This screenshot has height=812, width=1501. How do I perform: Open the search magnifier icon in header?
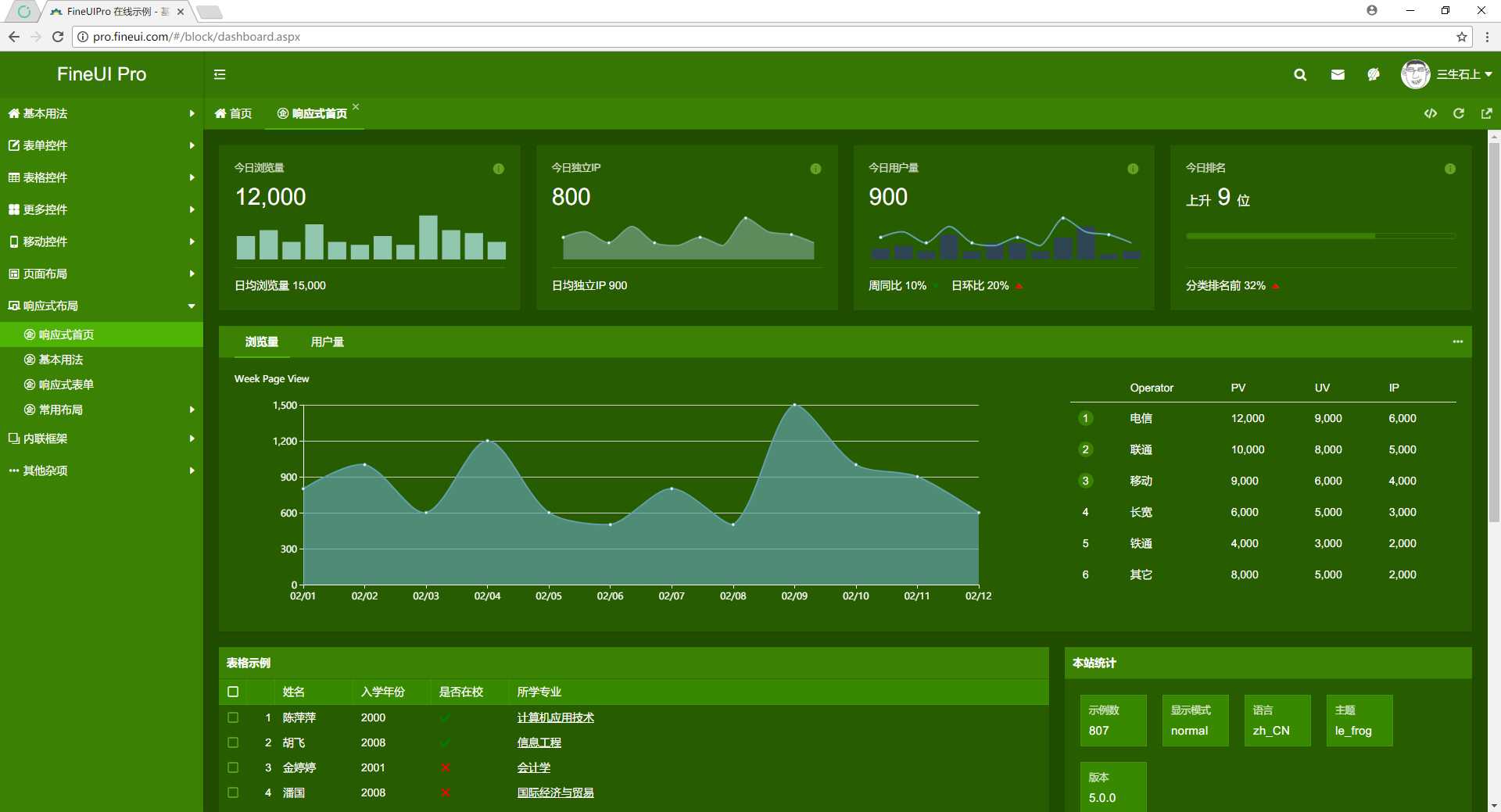point(1300,74)
